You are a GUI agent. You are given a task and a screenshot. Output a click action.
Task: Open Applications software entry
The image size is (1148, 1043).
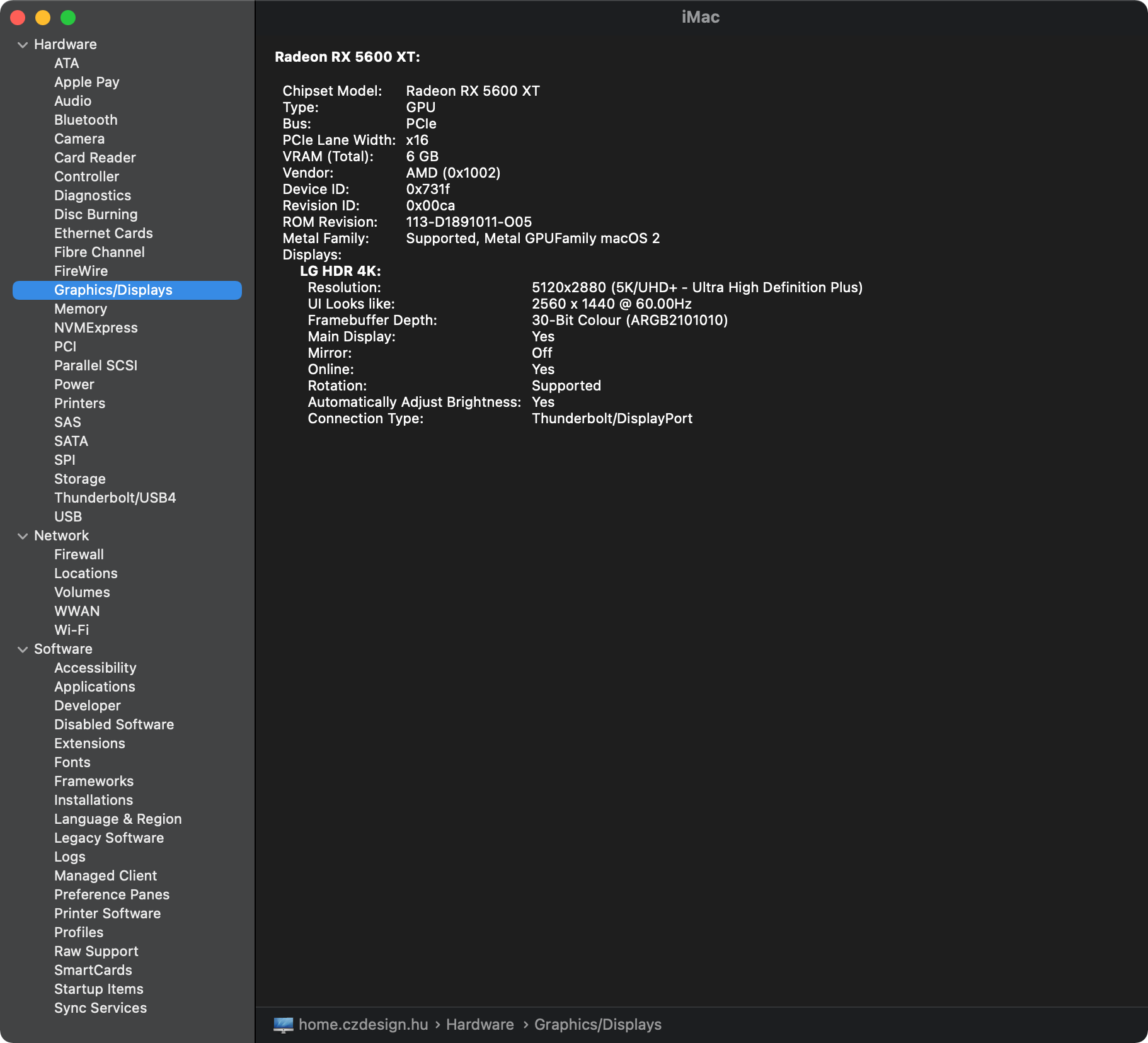tap(95, 687)
